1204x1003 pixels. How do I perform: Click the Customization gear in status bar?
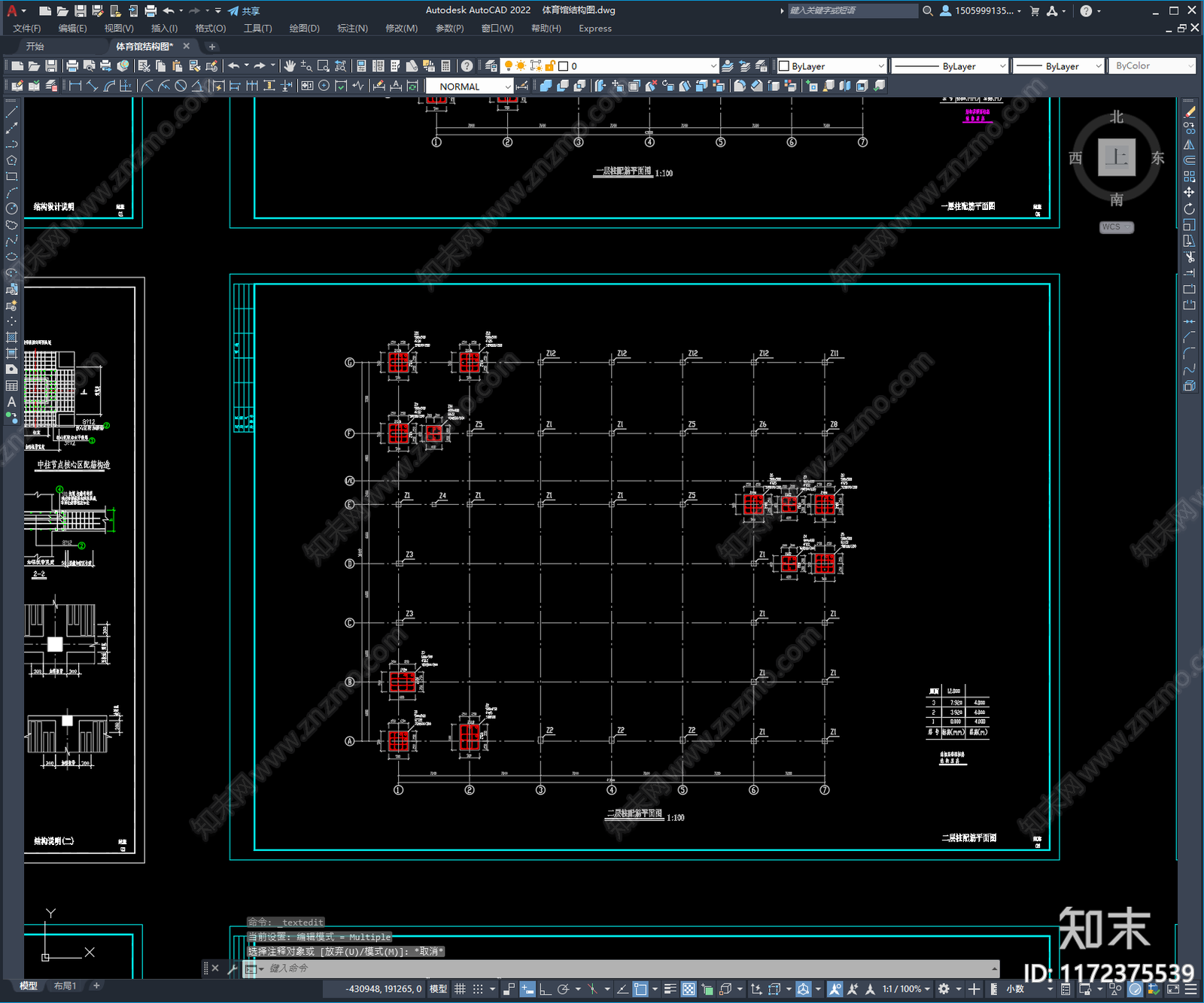coord(944,989)
